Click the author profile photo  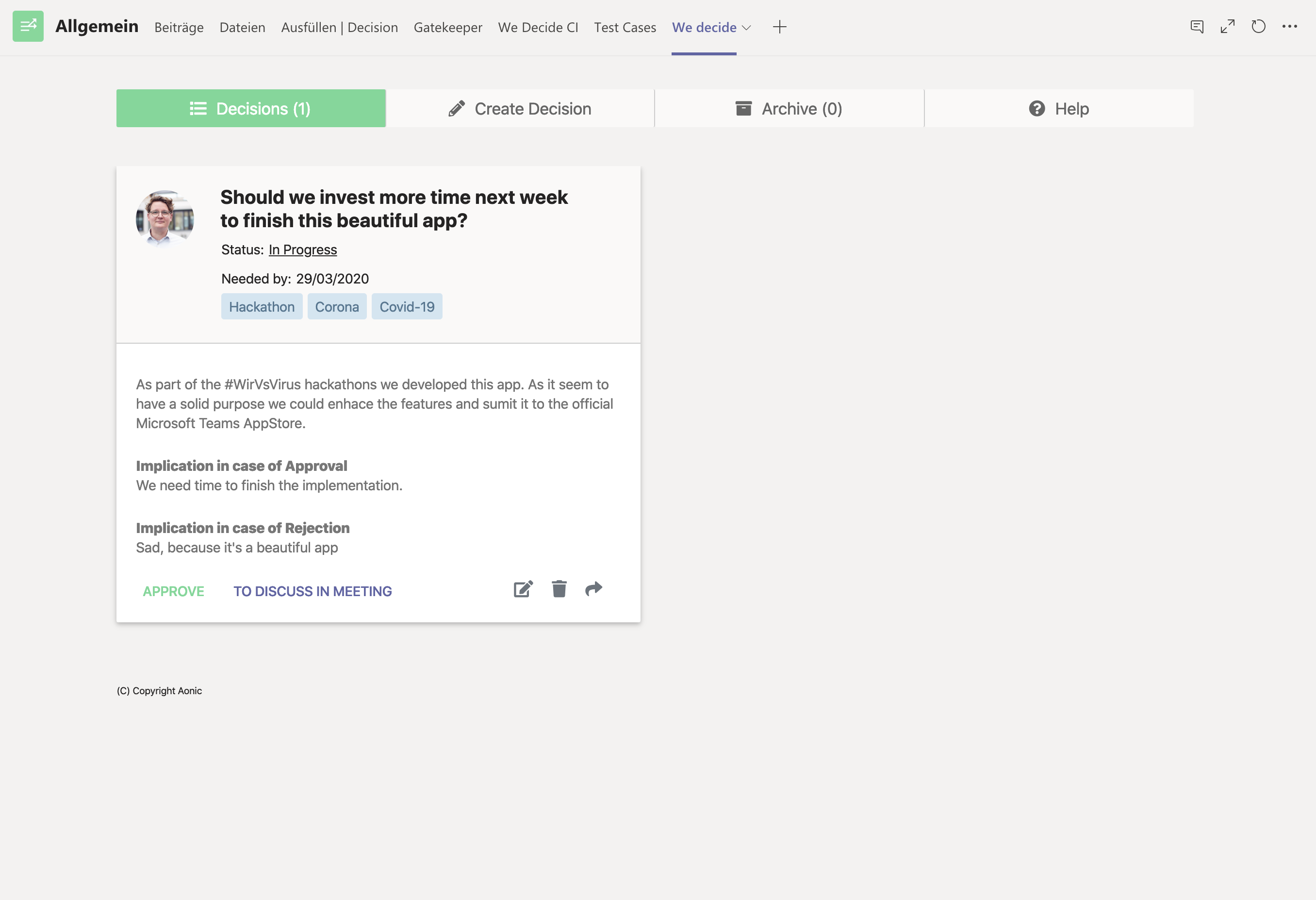(165, 218)
